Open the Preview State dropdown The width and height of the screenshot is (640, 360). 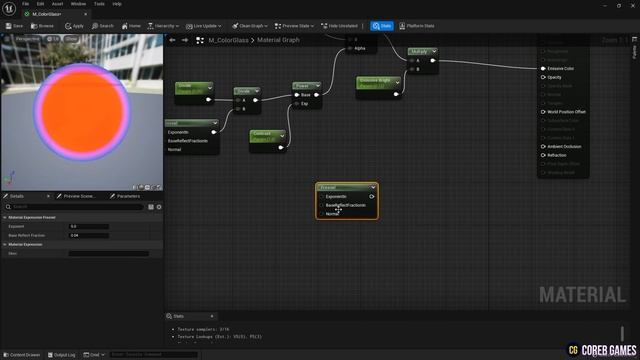pos(294,26)
